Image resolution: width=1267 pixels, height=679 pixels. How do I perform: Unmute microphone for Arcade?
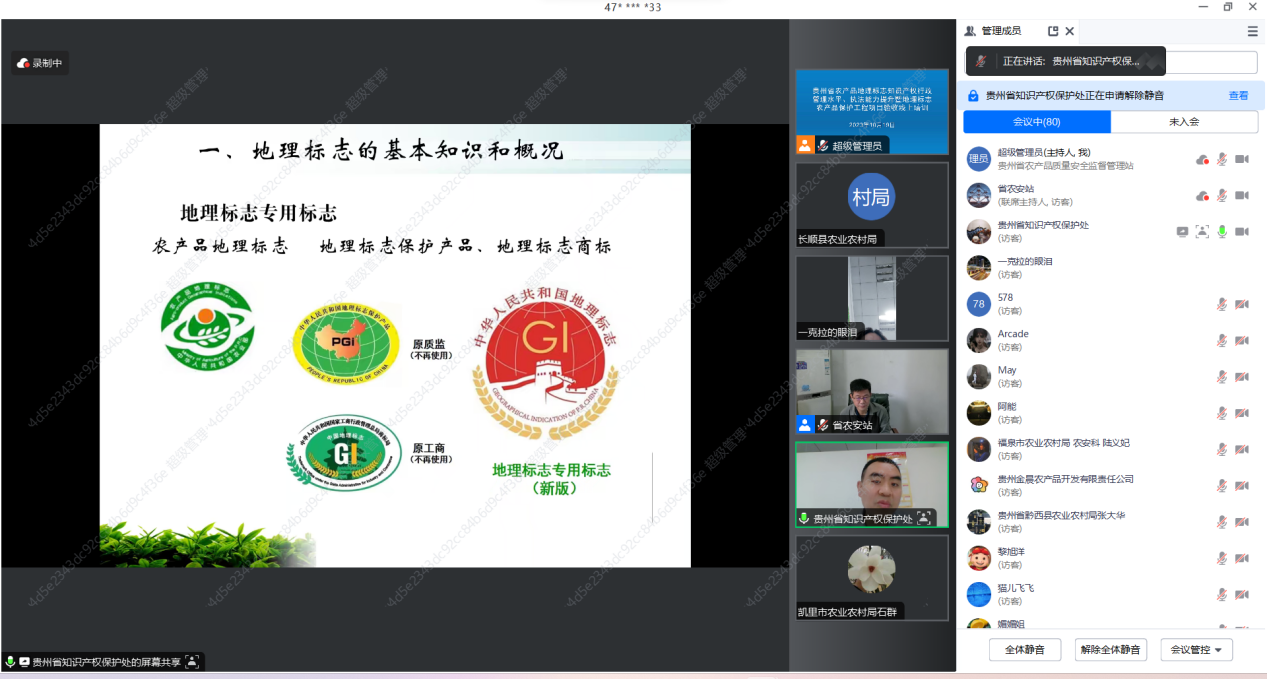[1222, 340]
